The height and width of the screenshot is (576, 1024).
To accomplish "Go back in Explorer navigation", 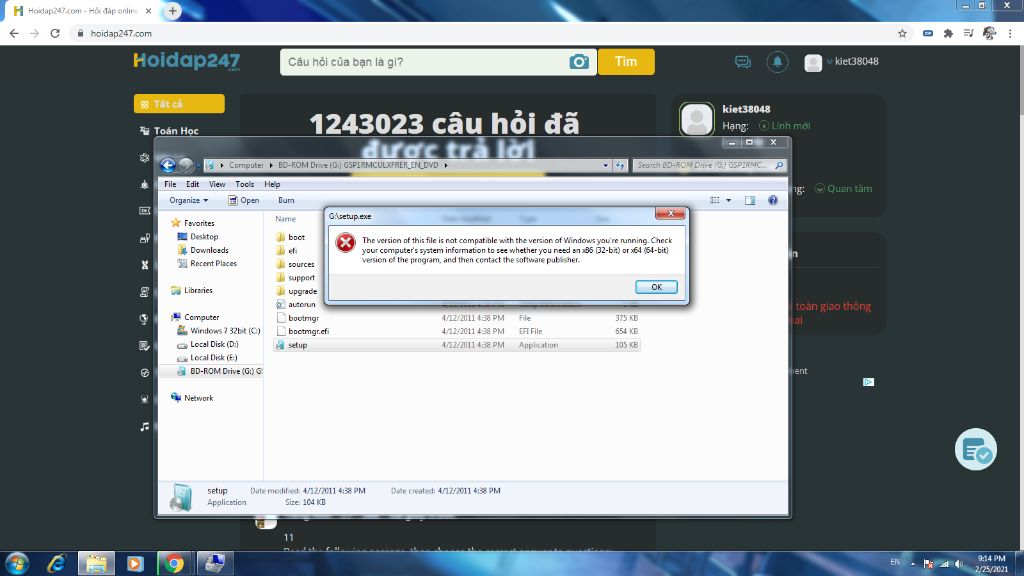I will tap(168, 165).
